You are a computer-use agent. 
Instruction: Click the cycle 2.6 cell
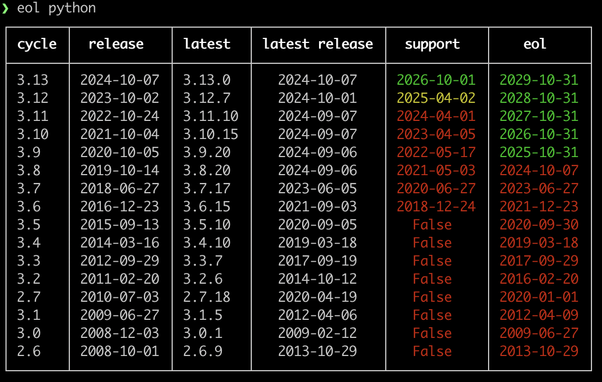(29, 351)
